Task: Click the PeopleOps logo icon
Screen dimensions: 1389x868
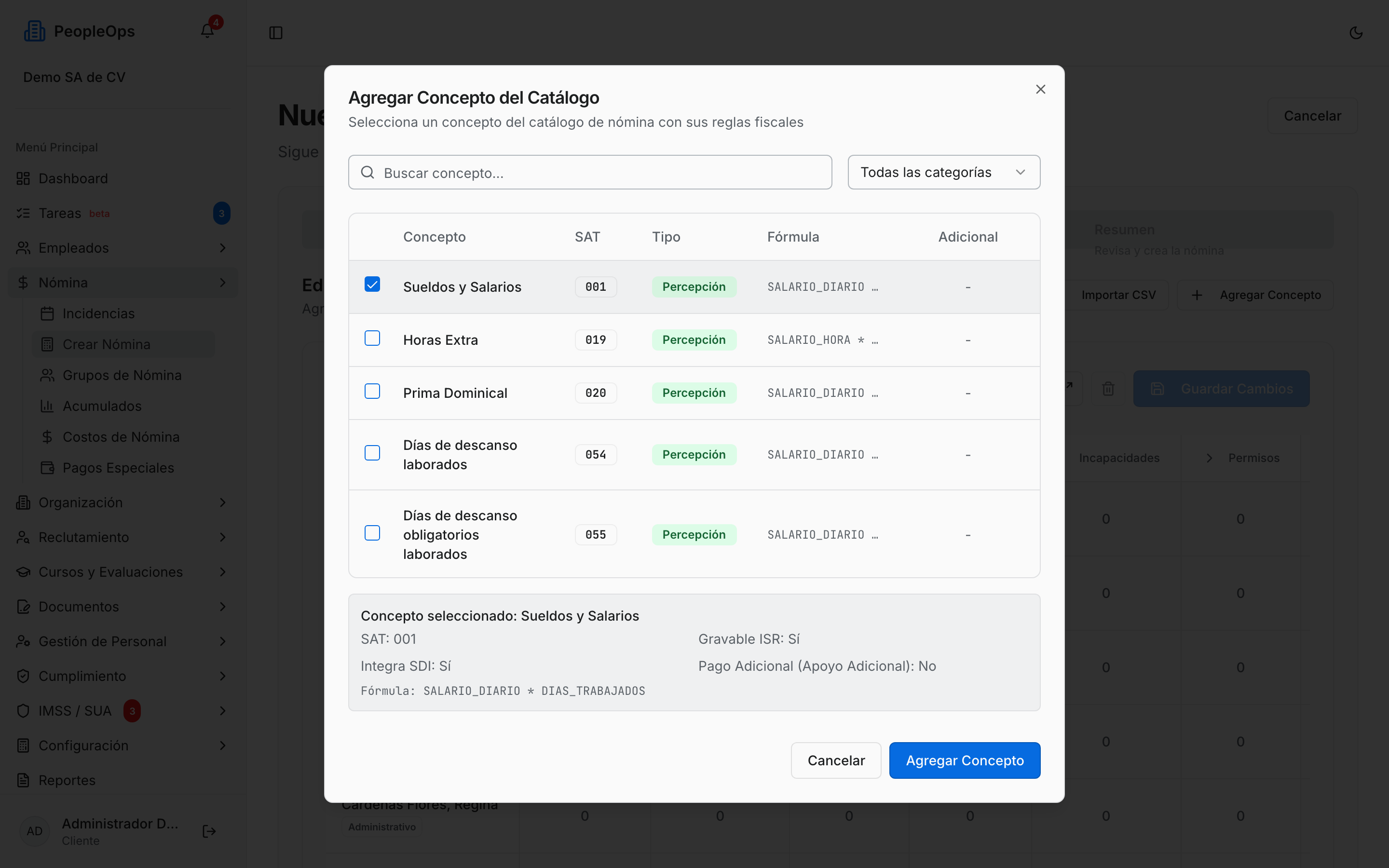Action: [34, 31]
